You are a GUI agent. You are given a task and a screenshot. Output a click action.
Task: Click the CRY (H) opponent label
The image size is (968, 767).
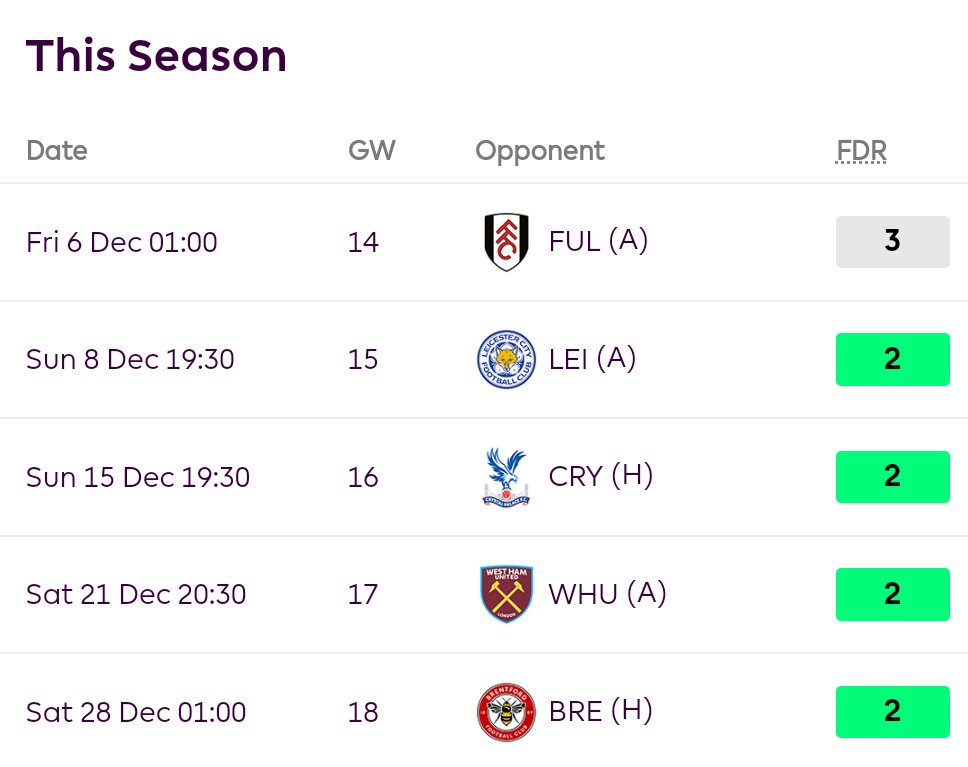point(600,476)
